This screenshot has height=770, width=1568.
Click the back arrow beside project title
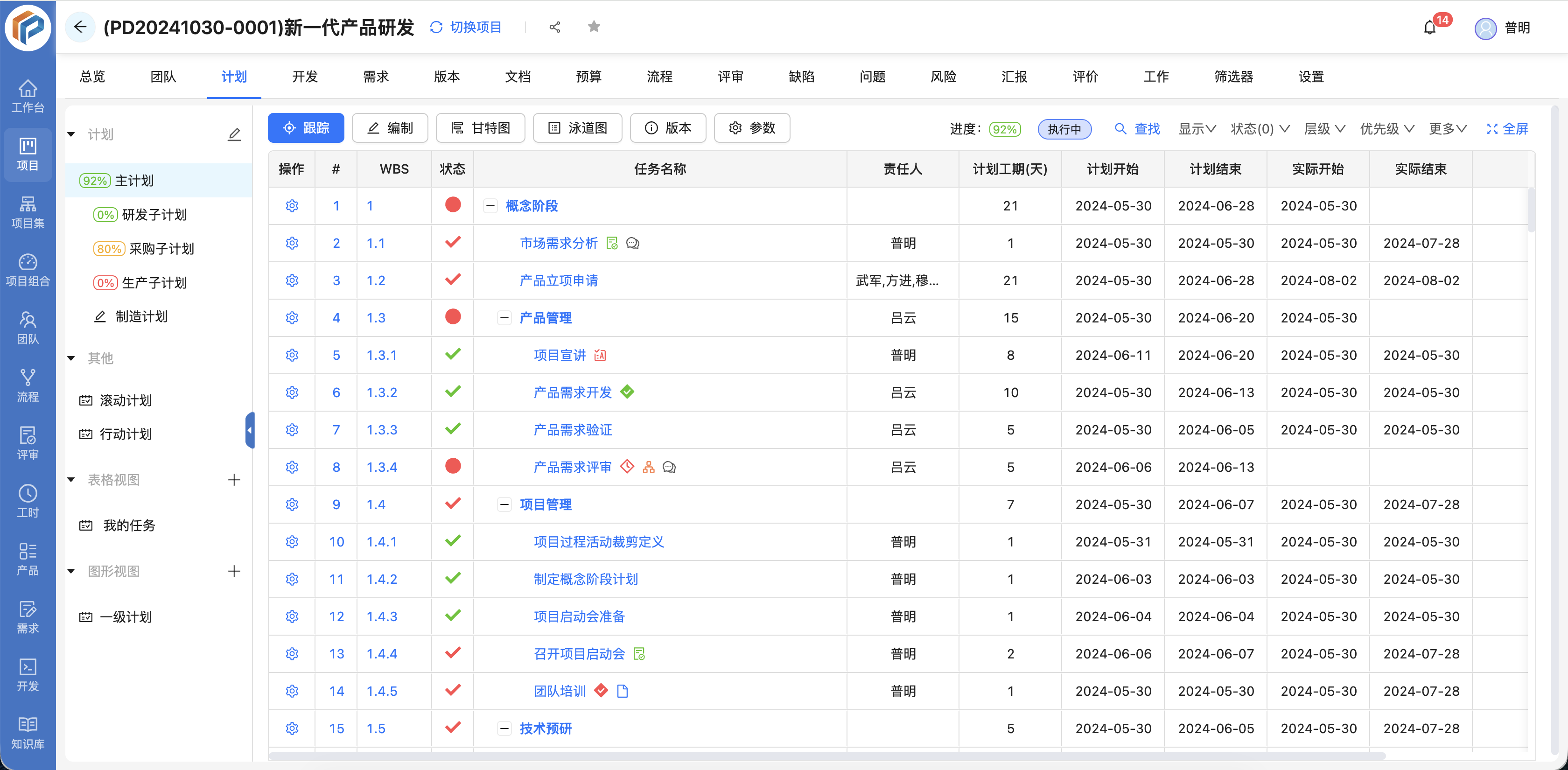coord(80,27)
